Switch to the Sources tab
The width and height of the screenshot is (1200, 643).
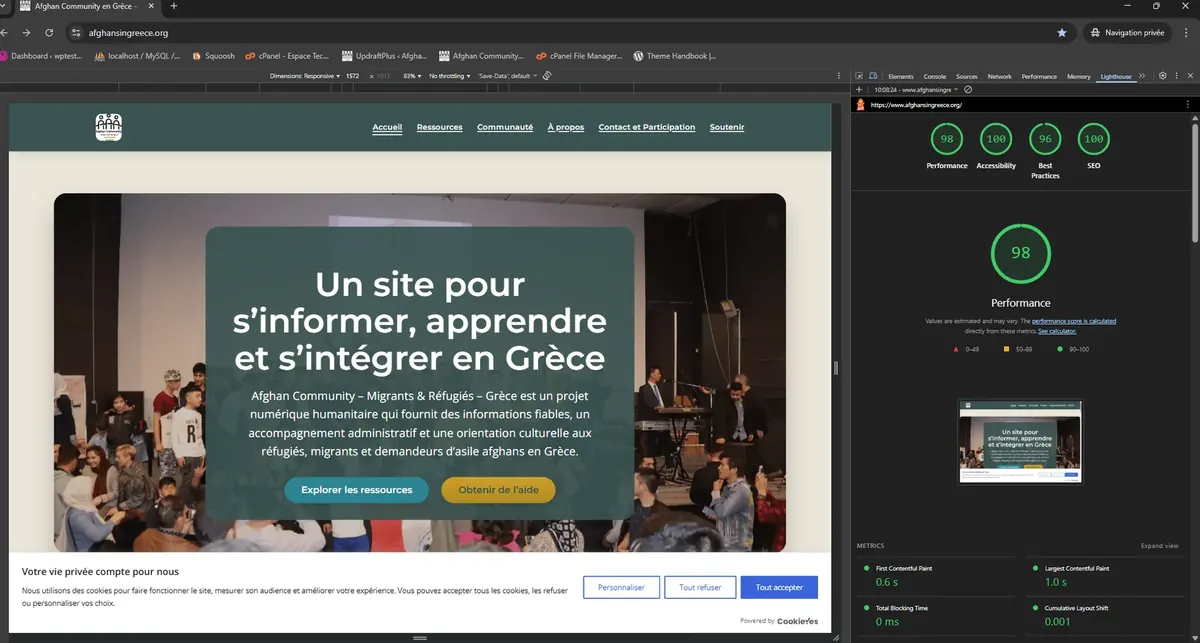pyautogui.click(x=967, y=76)
